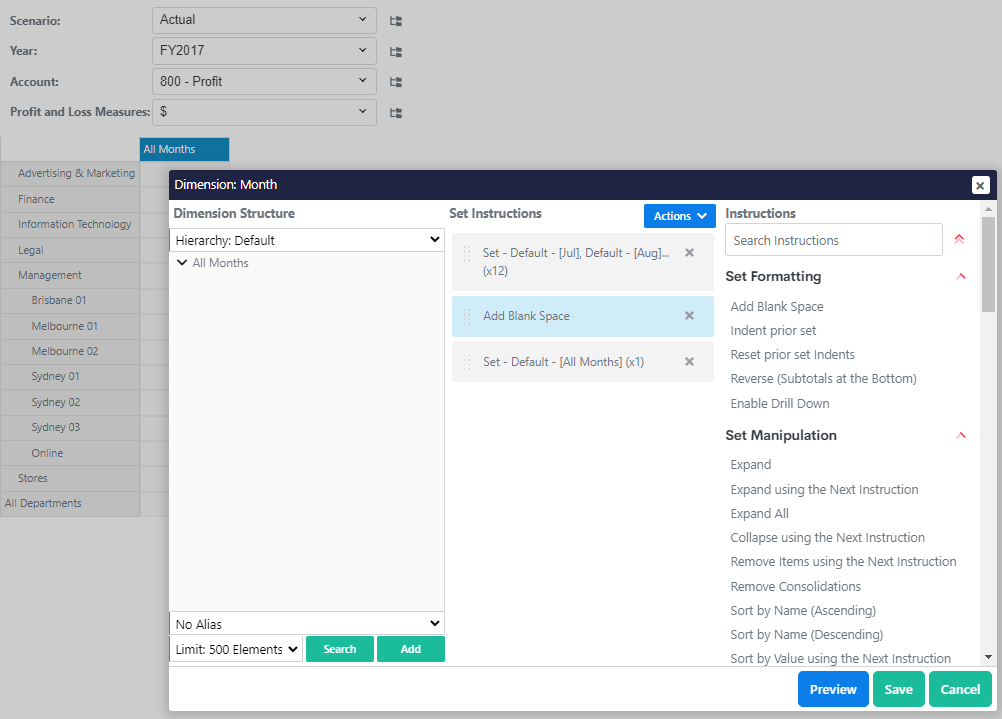
Task: Open the Hierarchy: Default dropdown
Action: (x=307, y=240)
